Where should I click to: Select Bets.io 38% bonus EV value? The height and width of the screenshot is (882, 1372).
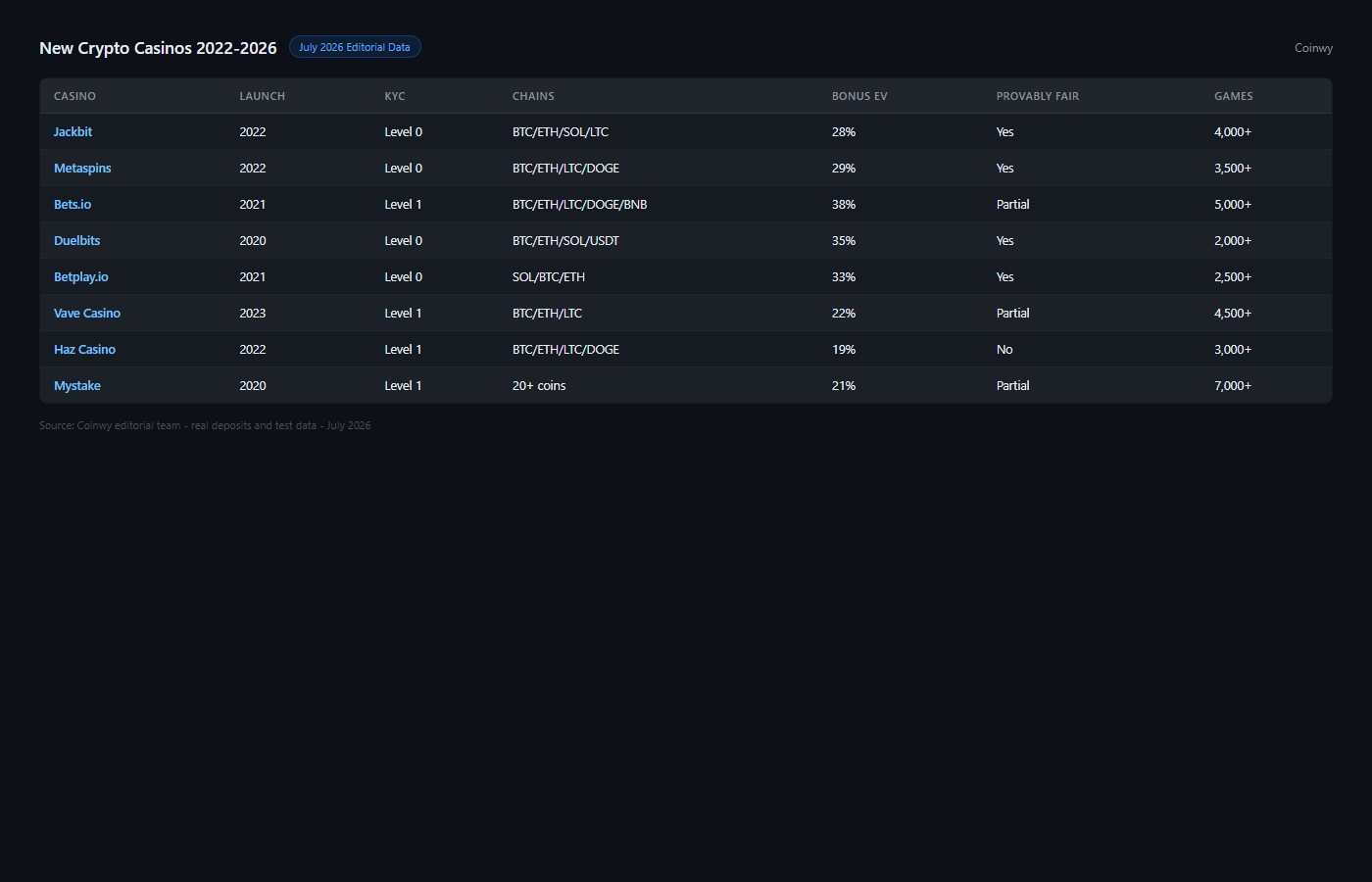coord(844,205)
